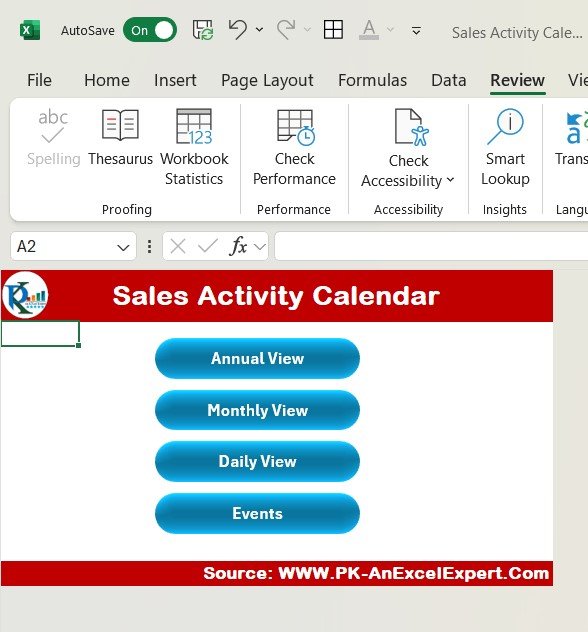Switch to the Formulas tab
Viewport: 588px width, 632px height.
372,80
